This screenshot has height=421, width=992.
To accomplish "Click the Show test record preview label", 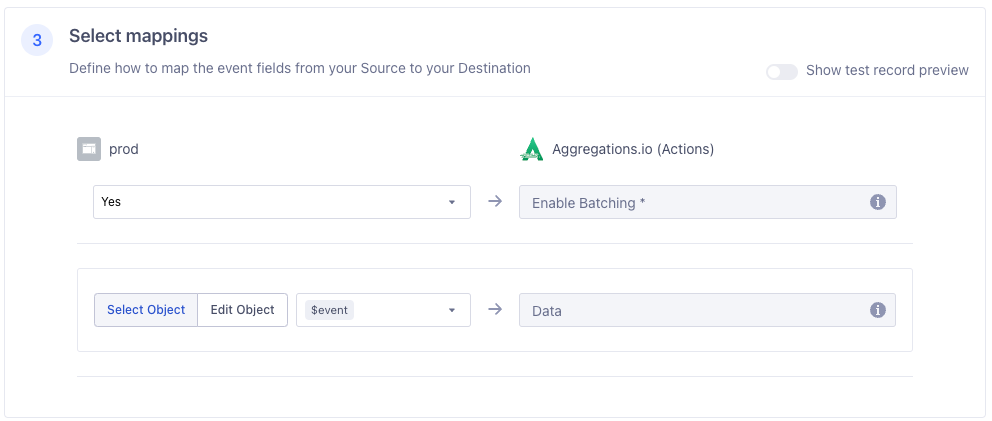I will (x=887, y=71).
